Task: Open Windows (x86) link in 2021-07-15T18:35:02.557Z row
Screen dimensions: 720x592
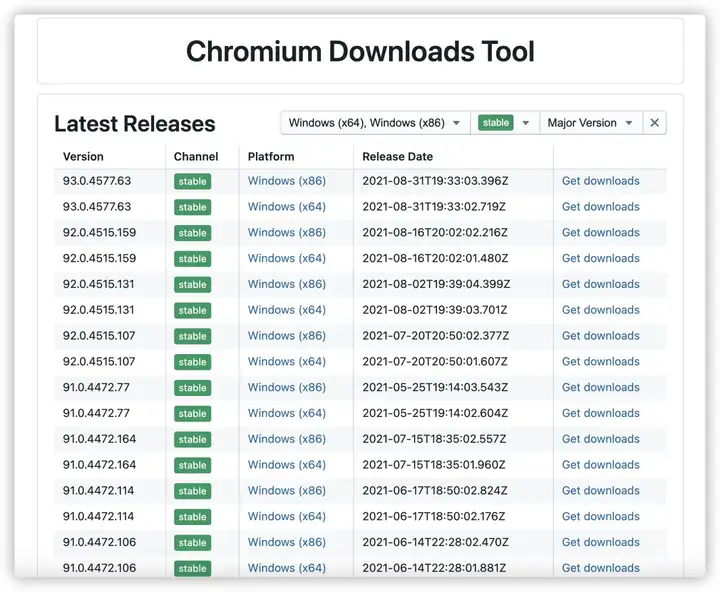Action: pos(287,439)
